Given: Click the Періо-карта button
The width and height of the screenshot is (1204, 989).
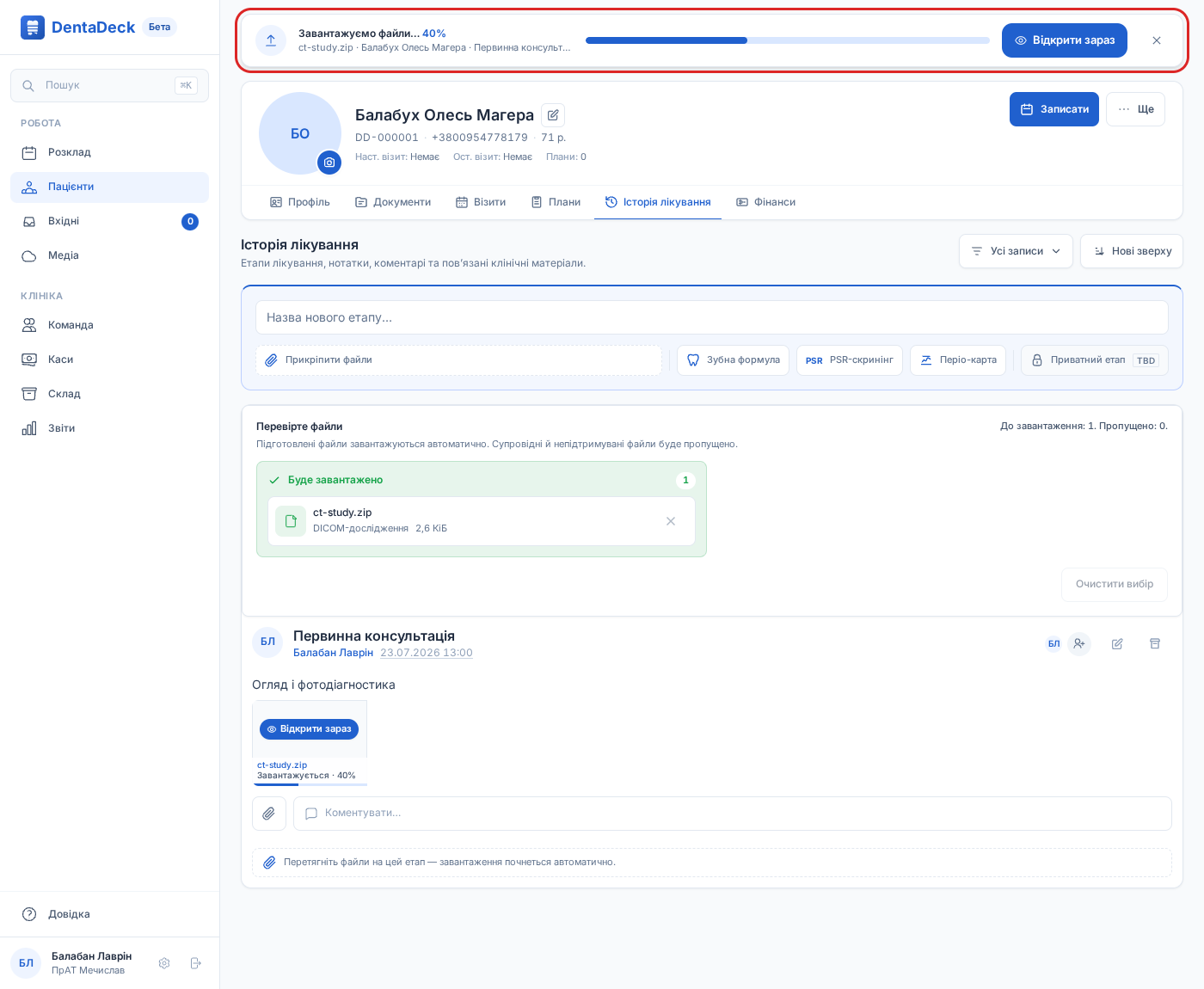Looking at the screenshot, I should [958, 360].
